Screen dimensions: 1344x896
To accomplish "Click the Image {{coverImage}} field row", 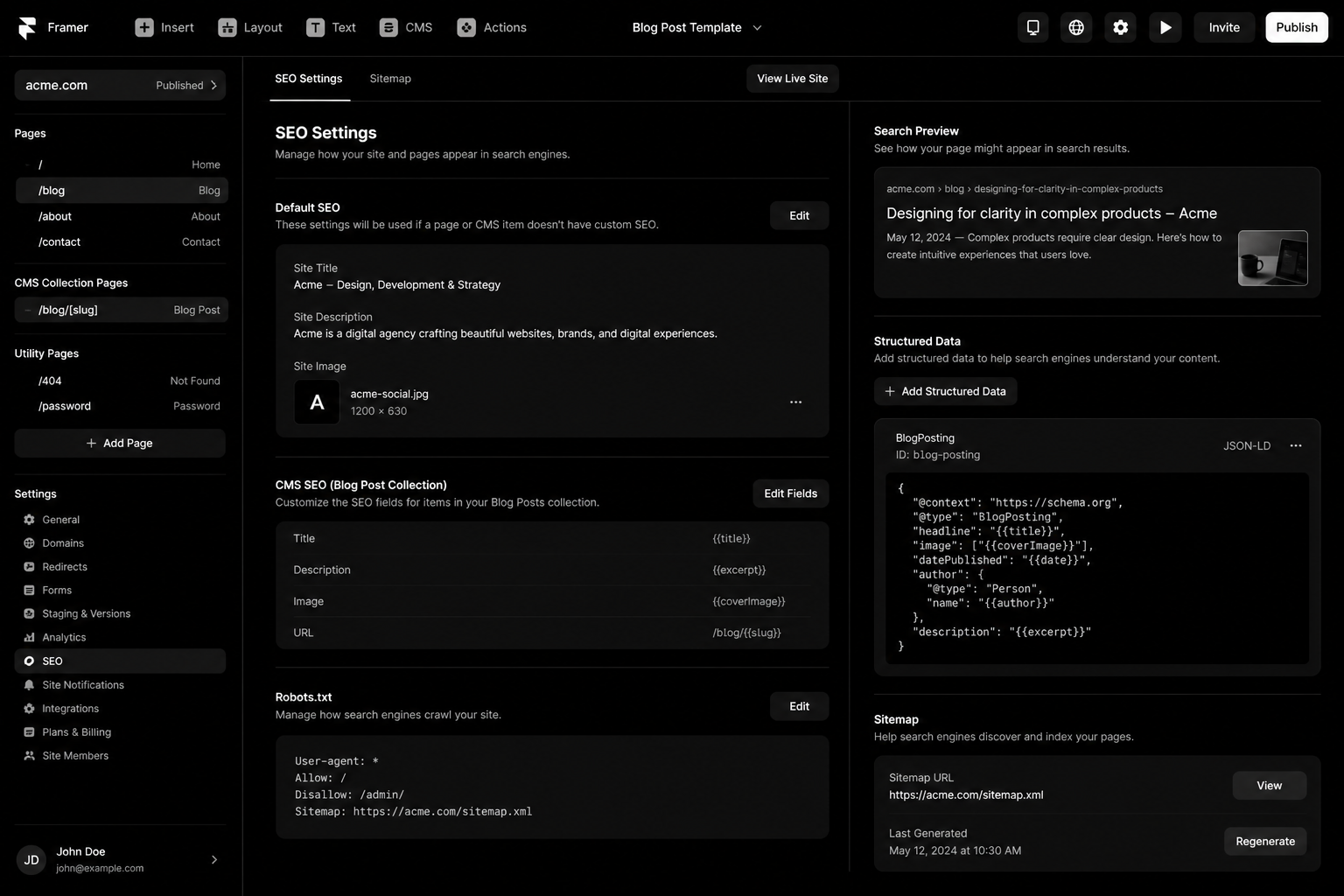I will pyautogui.click(x=552, y=601).
